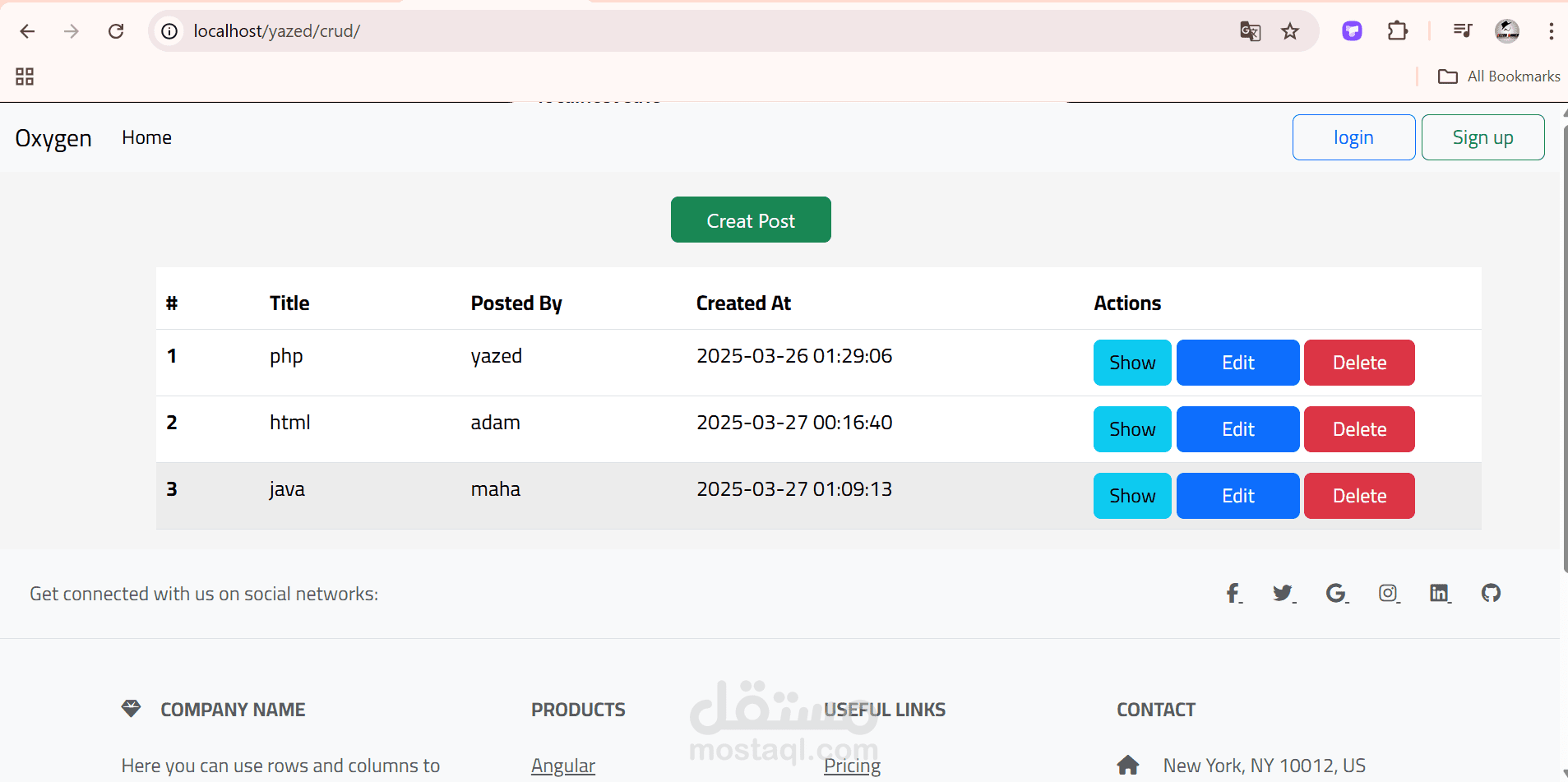Click the title cell 'java'
Screen dimensions: 1568x782
point(287,489)
